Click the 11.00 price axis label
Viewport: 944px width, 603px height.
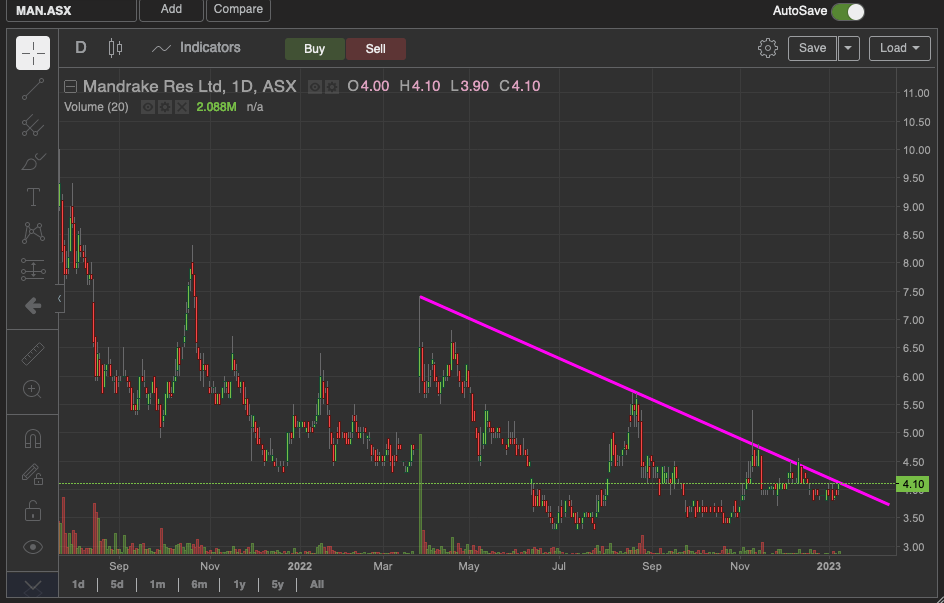tap(916, 93)
